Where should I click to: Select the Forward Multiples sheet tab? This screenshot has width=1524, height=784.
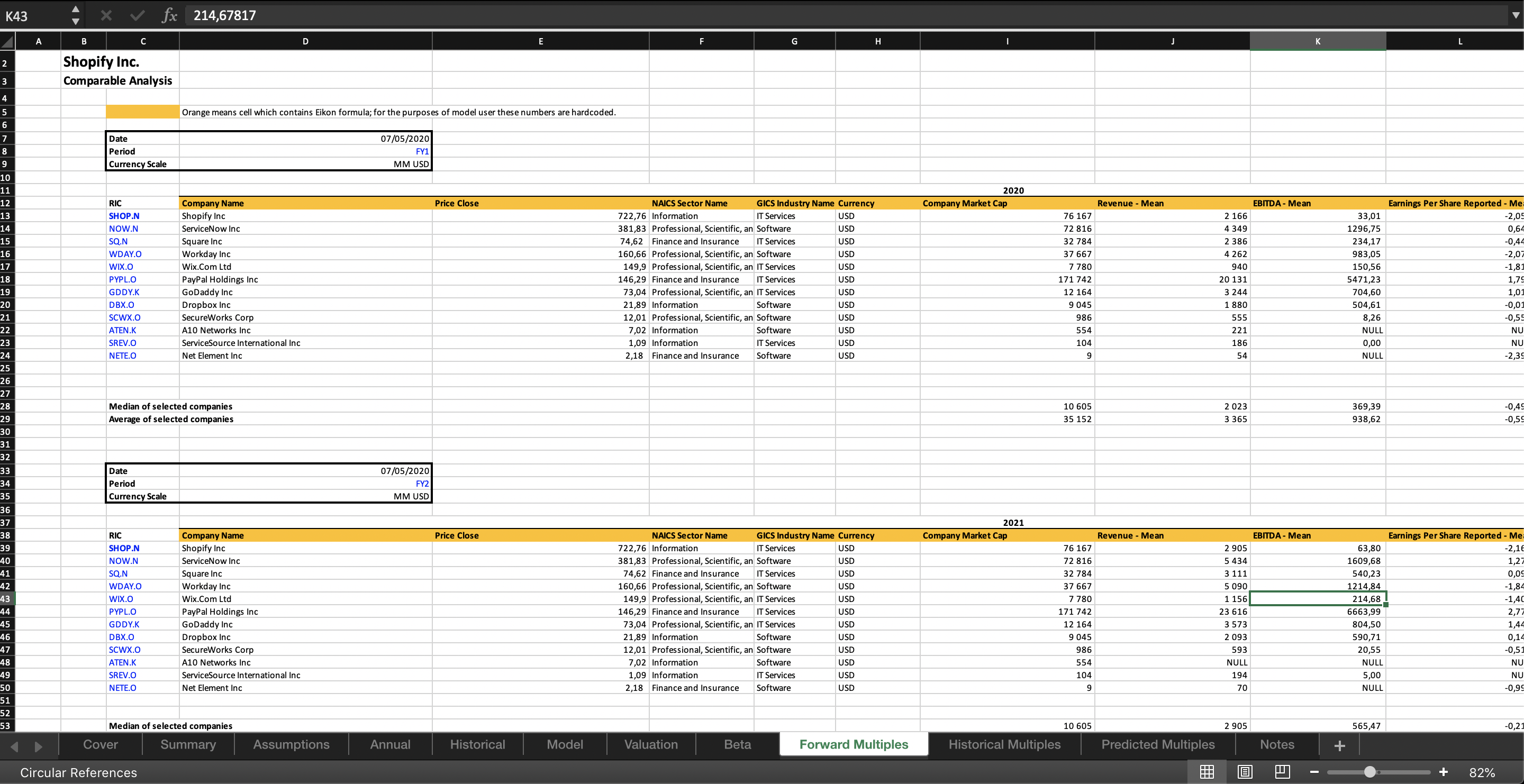coord(854,744)
